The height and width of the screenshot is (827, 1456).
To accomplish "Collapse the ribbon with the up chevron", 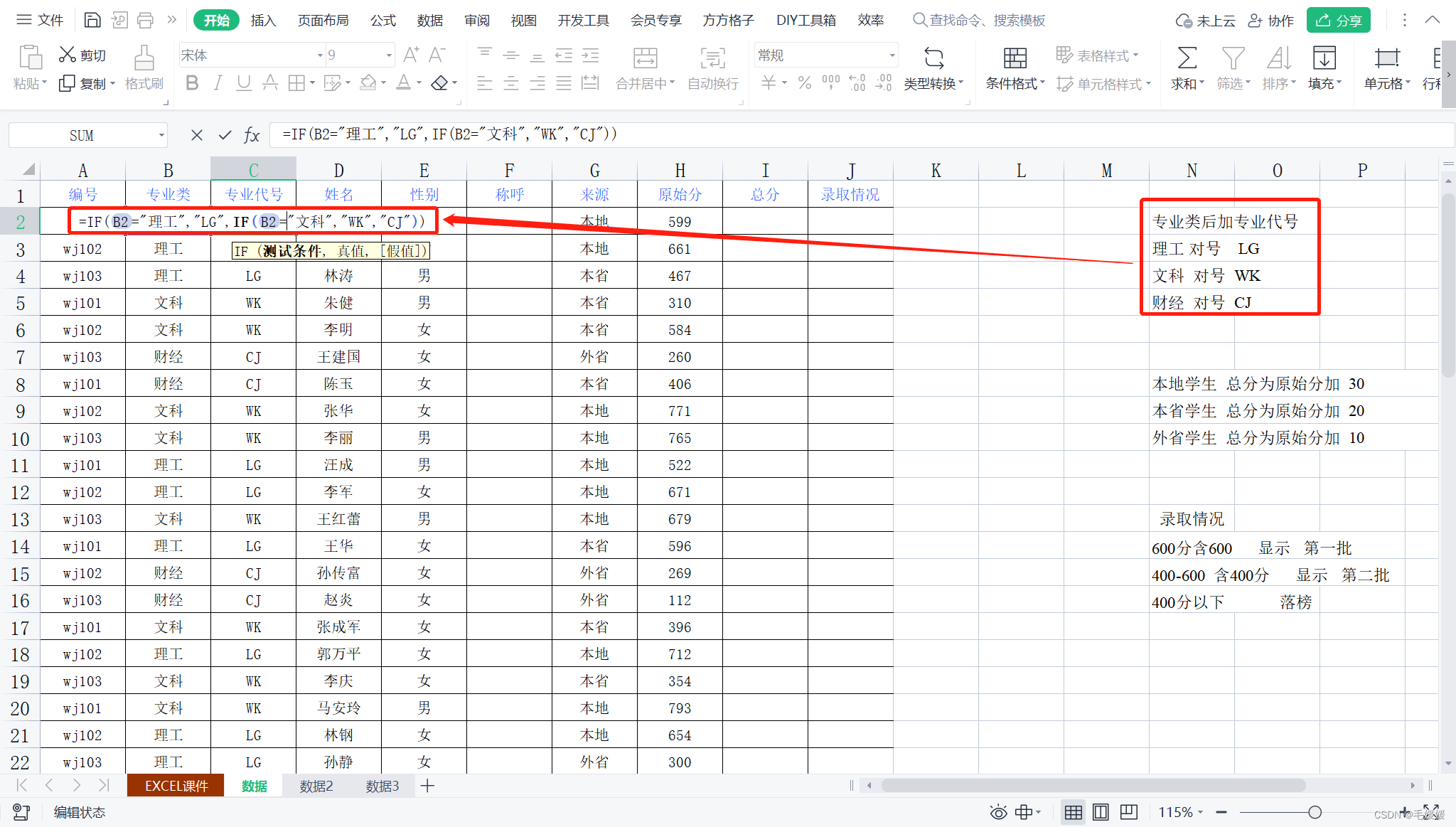I will (x=1433, y=20).
